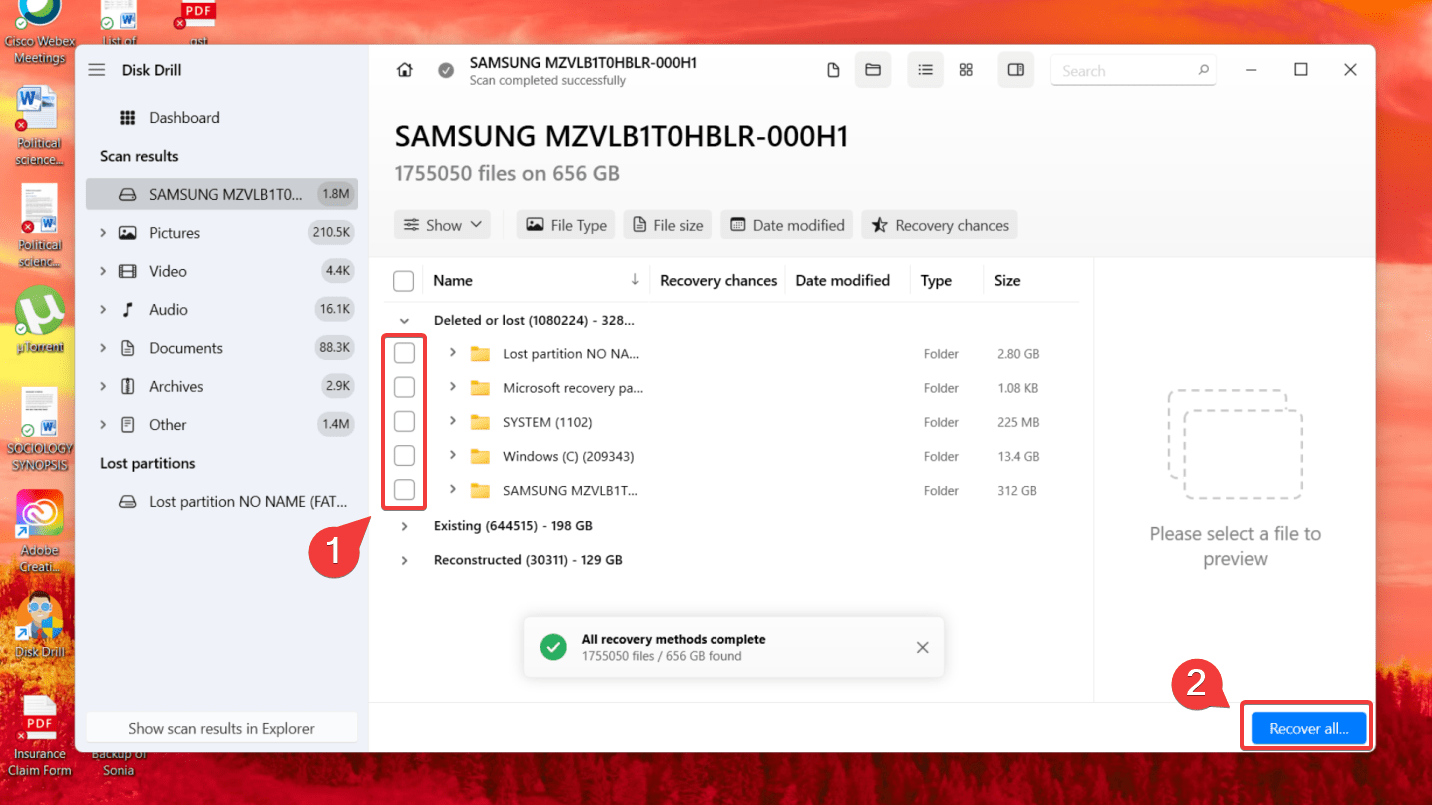
Task: Check the SYSTEM (1102) folder
Action: point(404,421)
